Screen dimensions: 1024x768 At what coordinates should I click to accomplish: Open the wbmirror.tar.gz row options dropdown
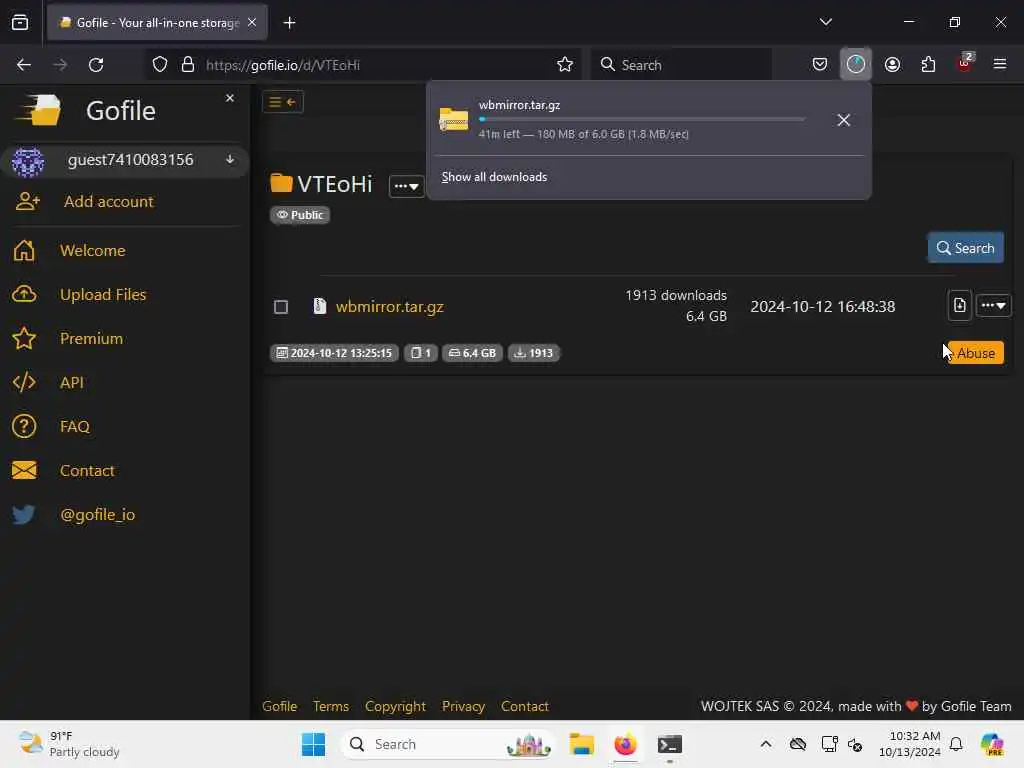pos(993,305)
